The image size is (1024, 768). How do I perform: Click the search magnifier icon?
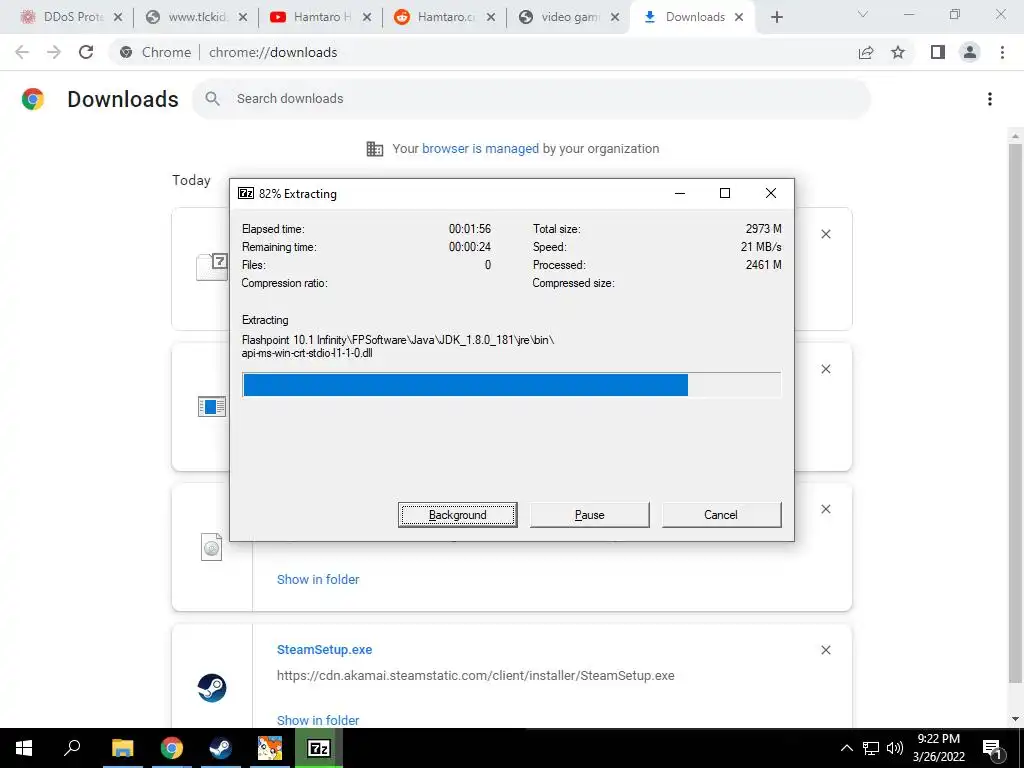tap(212, 99)
